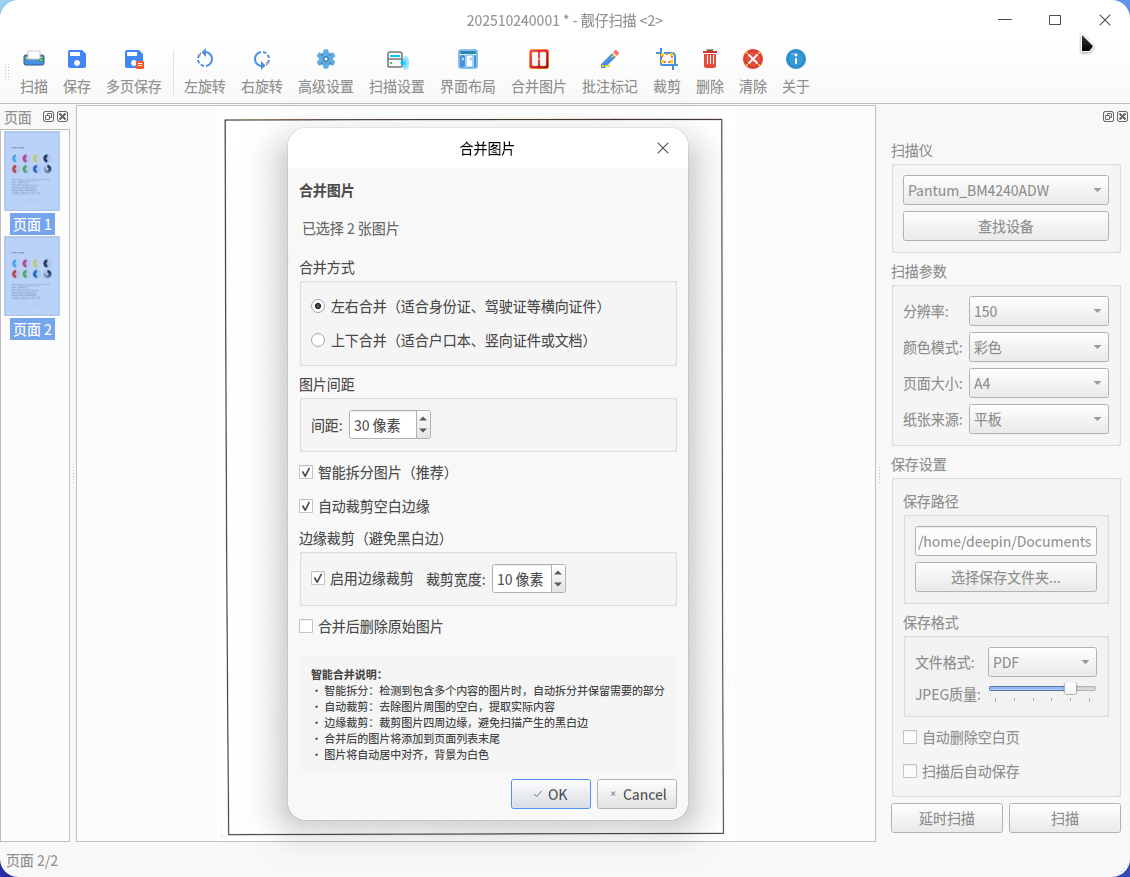Click the JPEG质量 slider handle

[1071, 689]
